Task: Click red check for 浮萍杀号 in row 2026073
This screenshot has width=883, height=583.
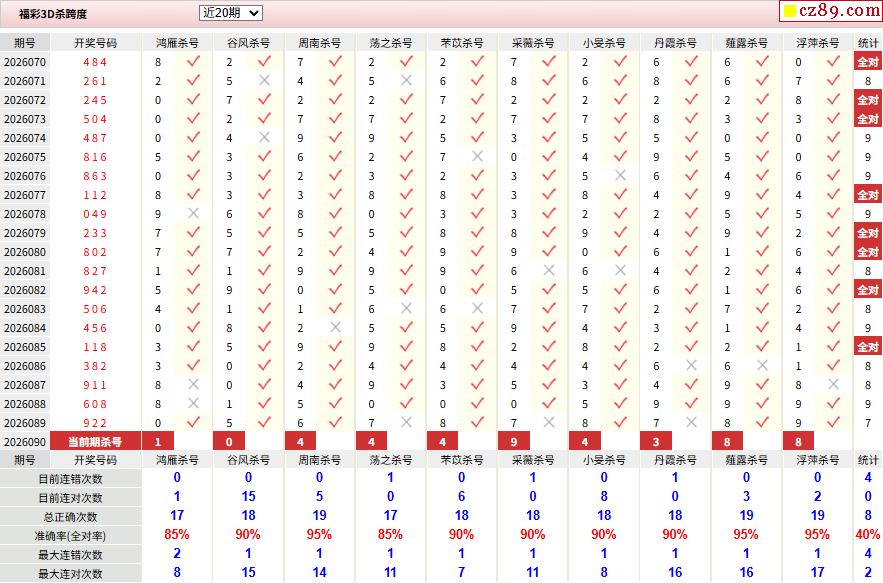Action: pos(833,118)
